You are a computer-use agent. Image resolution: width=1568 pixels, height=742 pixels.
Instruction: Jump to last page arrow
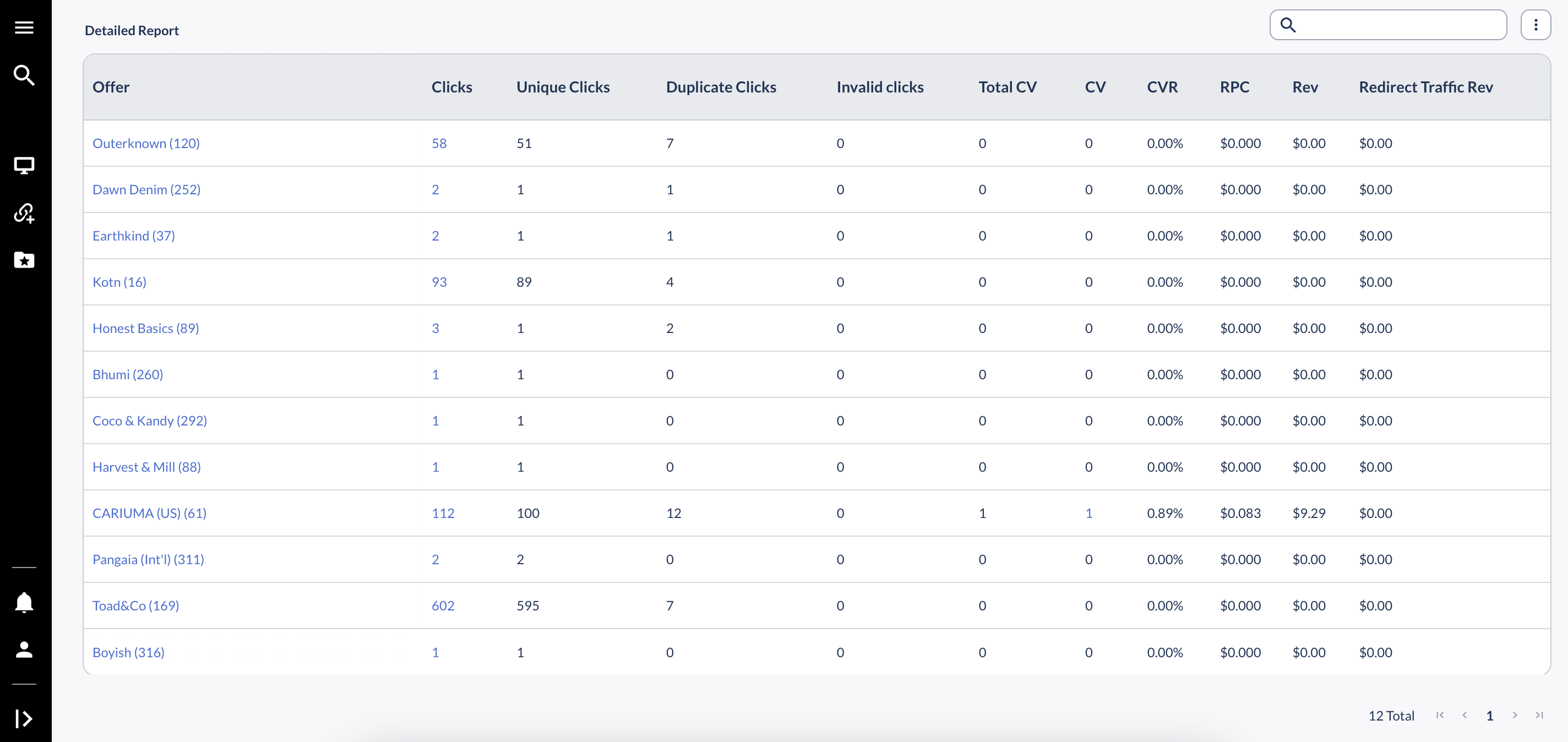point(1539,715)
